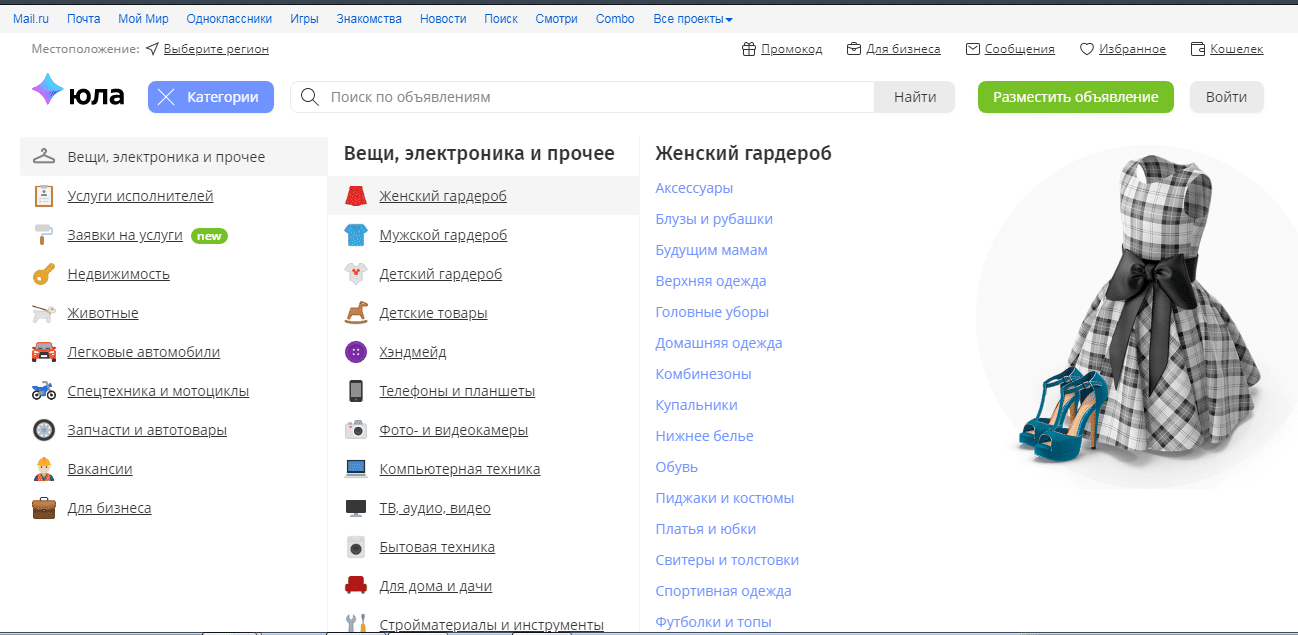Open the Блузы и рубашки link

point(714,219)
